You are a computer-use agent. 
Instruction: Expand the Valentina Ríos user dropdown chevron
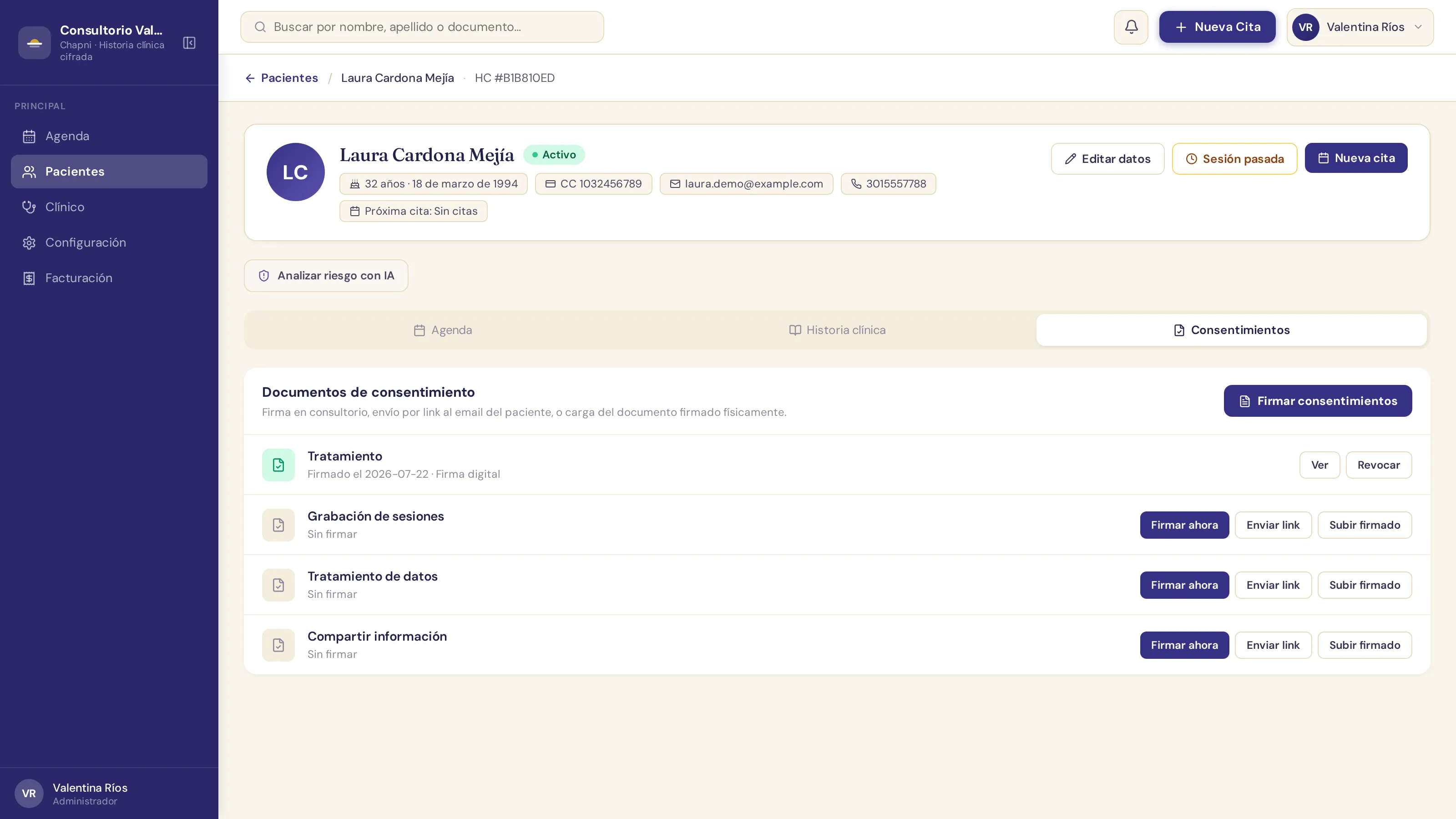1418,27
